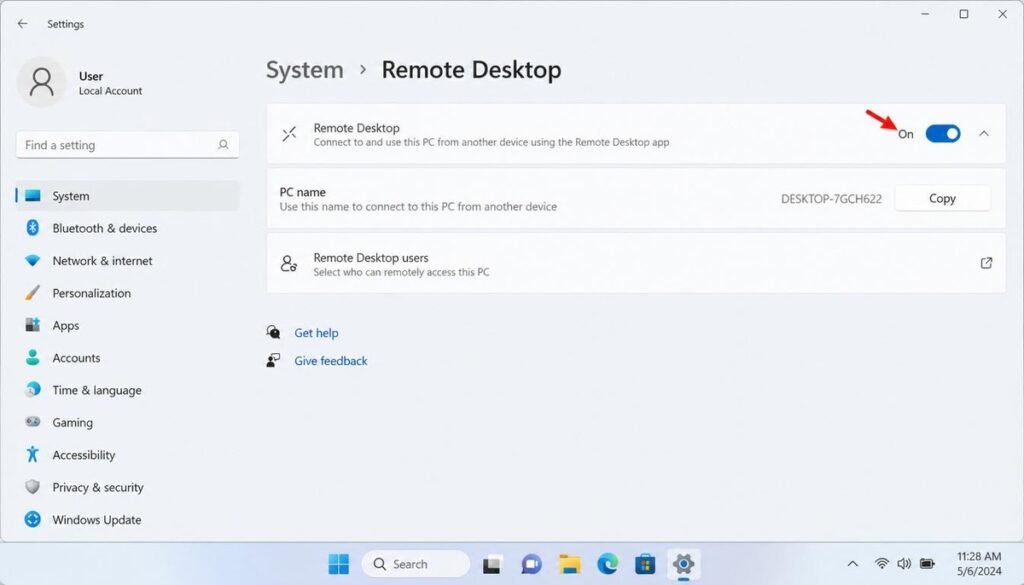Open Microsoft Store from the taskbar
Image resolution: width=1024 pixels, height=585 pixels.
click(645, 564)
